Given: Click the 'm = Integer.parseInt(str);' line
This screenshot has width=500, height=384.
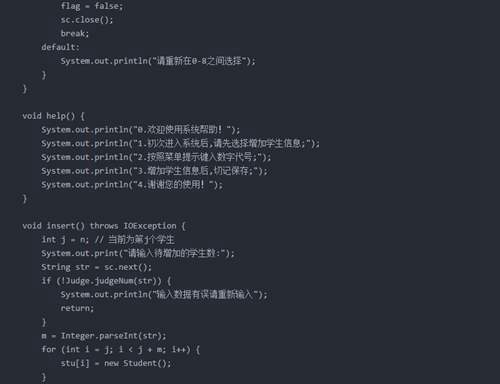Looking at the screenshot, I should pyautogui.click(x=104, y=336).
